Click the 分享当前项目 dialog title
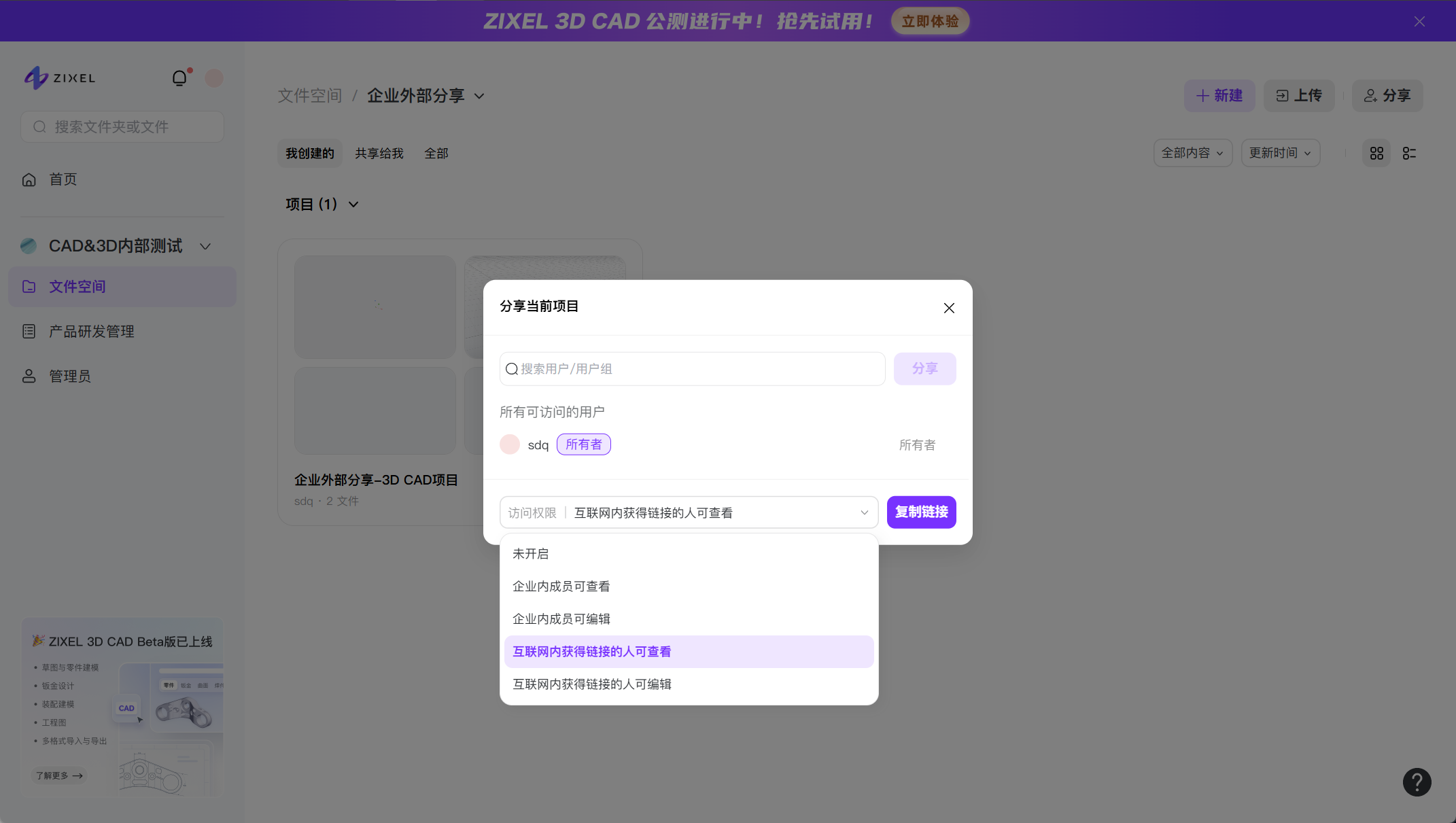 [539, 307]
